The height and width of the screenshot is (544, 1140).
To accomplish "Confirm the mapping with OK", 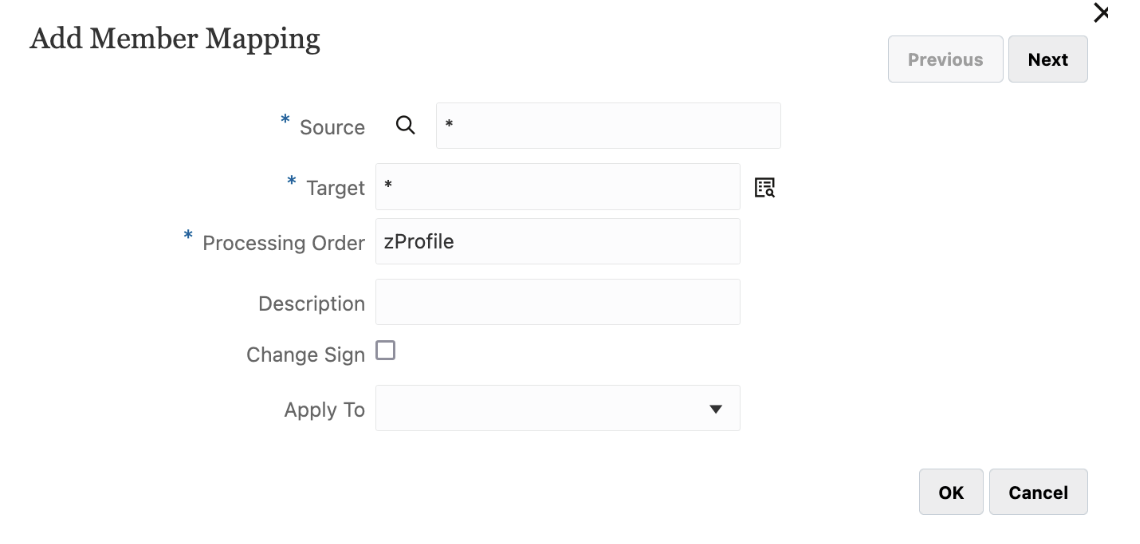I will (x=951, y=492).
